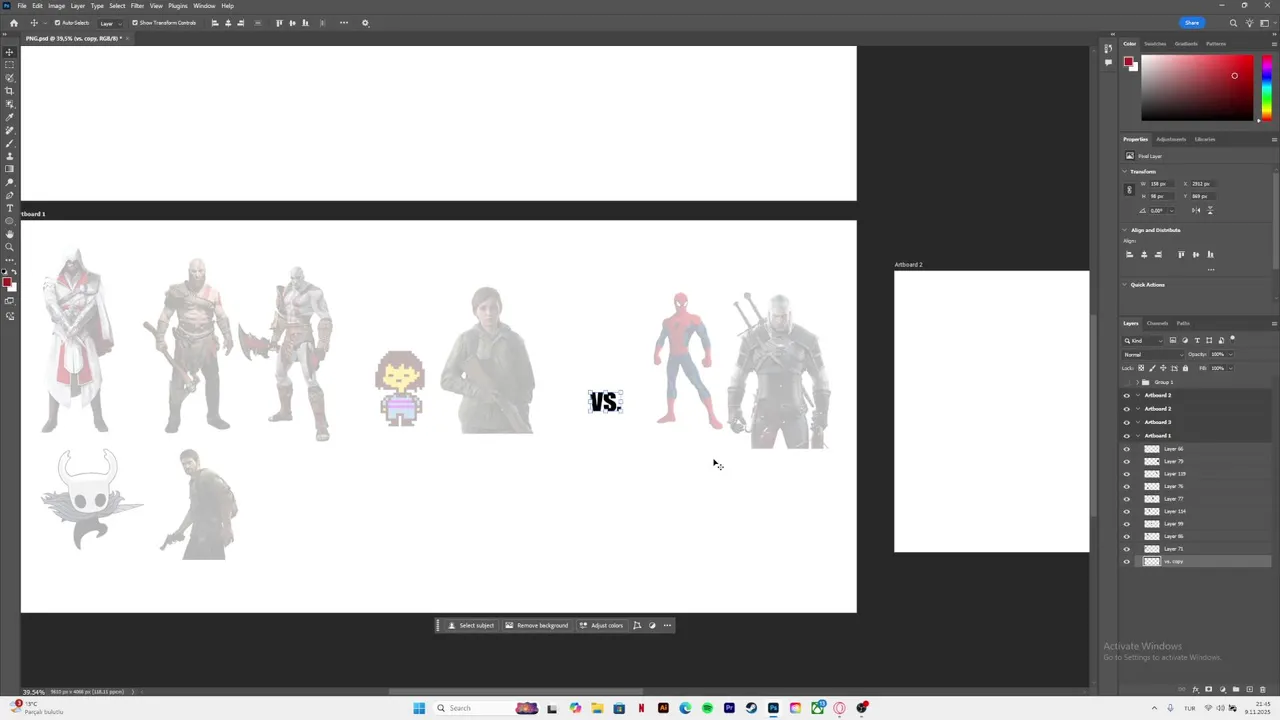This screenshot has height=720, width=1280.
Task: Open the Filter menu
Action: [137, 6]
